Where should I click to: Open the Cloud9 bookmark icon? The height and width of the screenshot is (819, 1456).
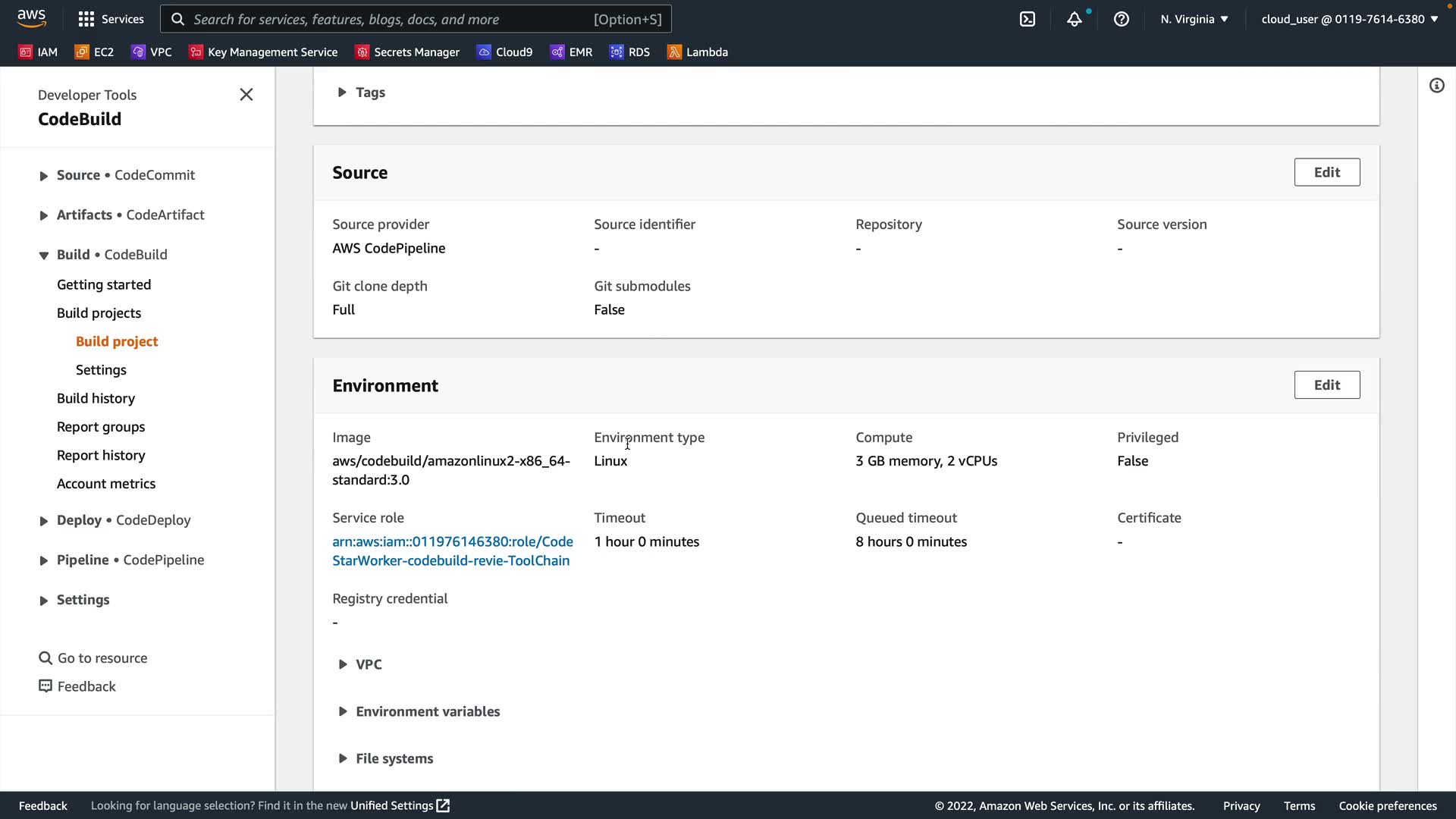484,52
